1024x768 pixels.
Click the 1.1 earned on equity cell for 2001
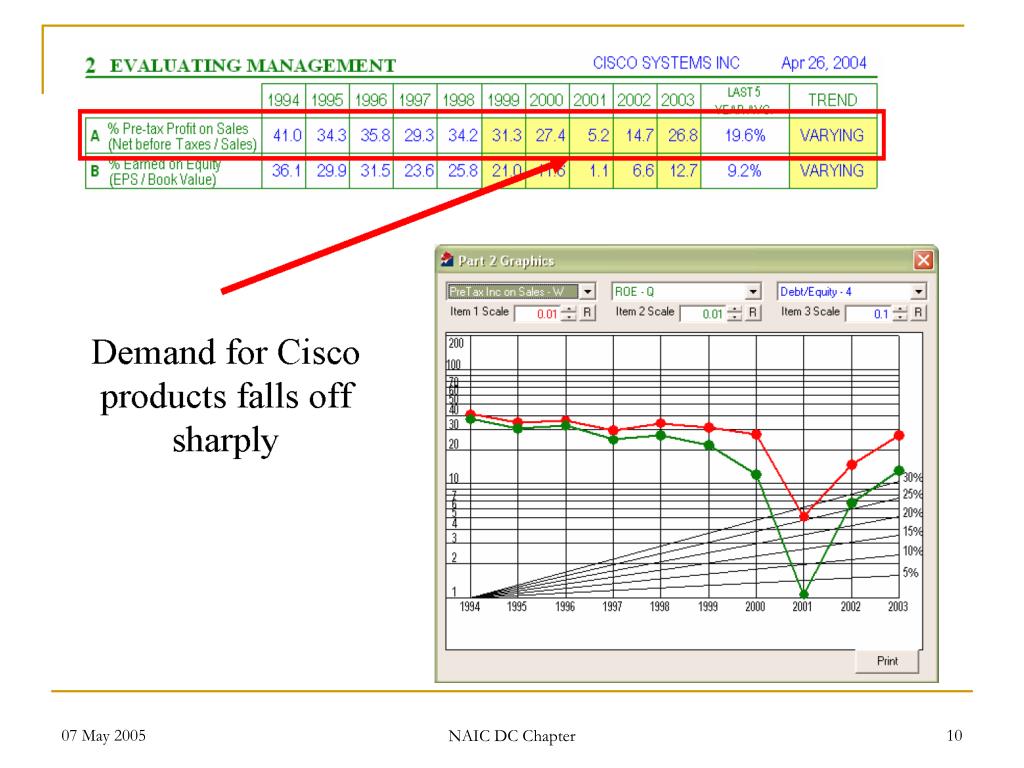coord(592,171)
